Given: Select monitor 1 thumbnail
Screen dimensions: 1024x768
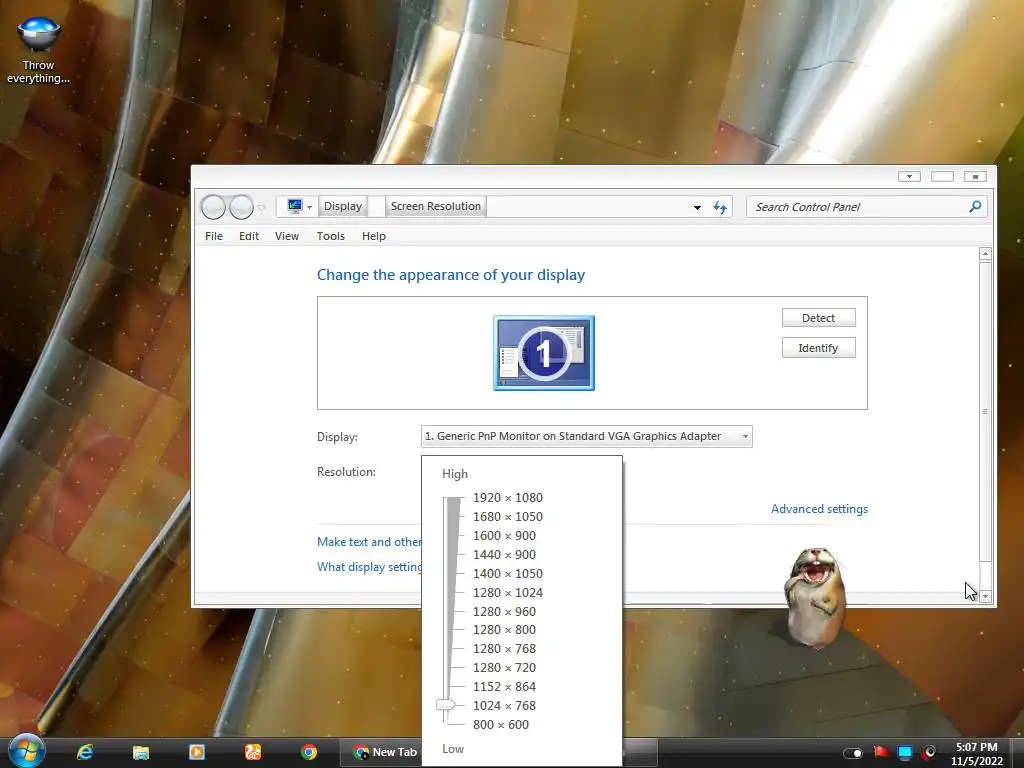Looking at the screenshot, I should pyautogui.click(x=544, y=353).
